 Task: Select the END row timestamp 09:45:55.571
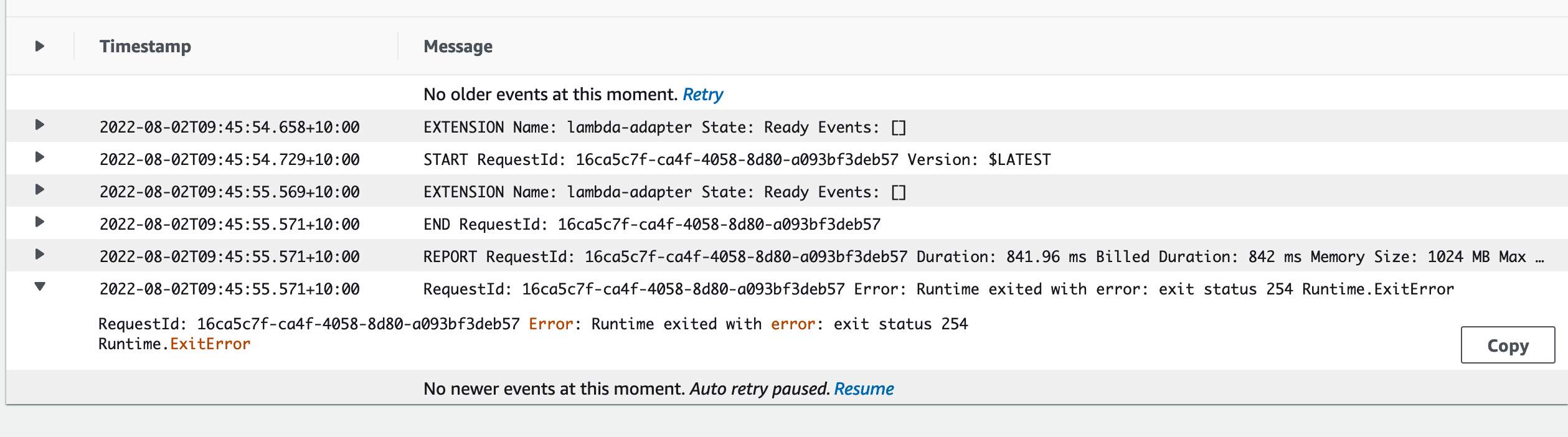pyautogui.click(x=229, y=225)
